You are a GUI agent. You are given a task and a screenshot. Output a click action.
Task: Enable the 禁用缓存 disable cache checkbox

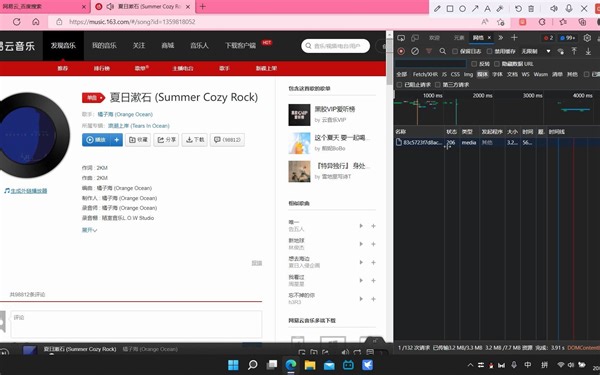[489, 51]
